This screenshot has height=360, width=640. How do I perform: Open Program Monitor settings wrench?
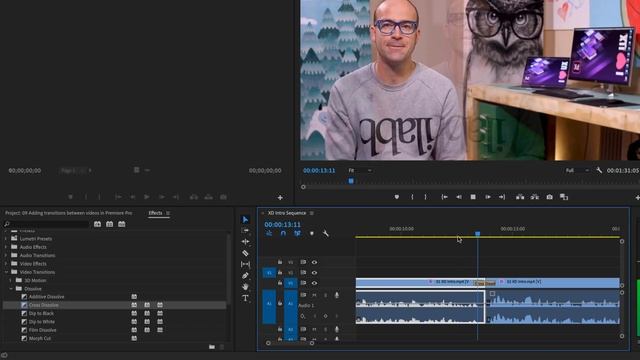click(599, 170)
